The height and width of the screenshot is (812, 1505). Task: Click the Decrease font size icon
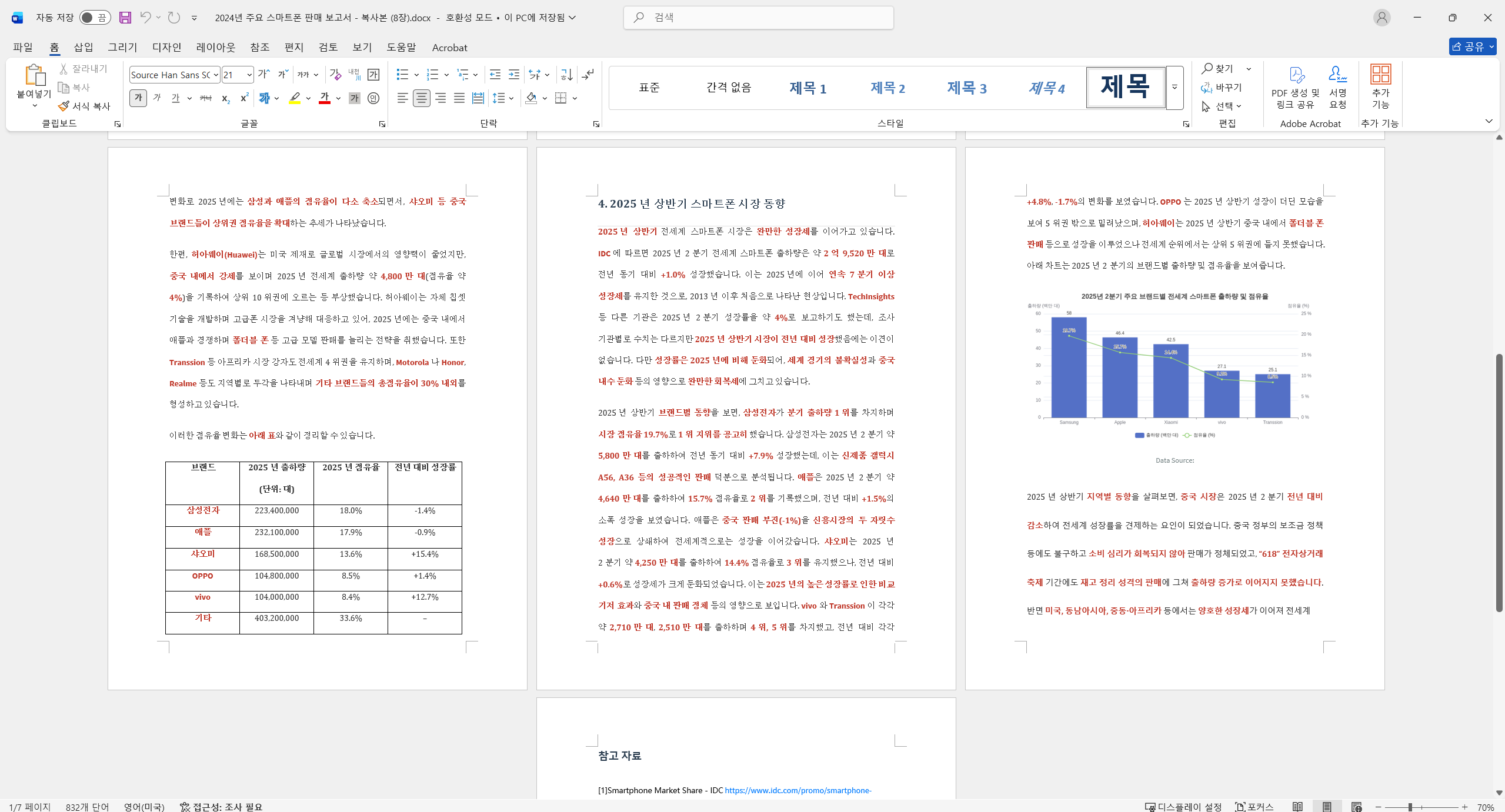283,75
